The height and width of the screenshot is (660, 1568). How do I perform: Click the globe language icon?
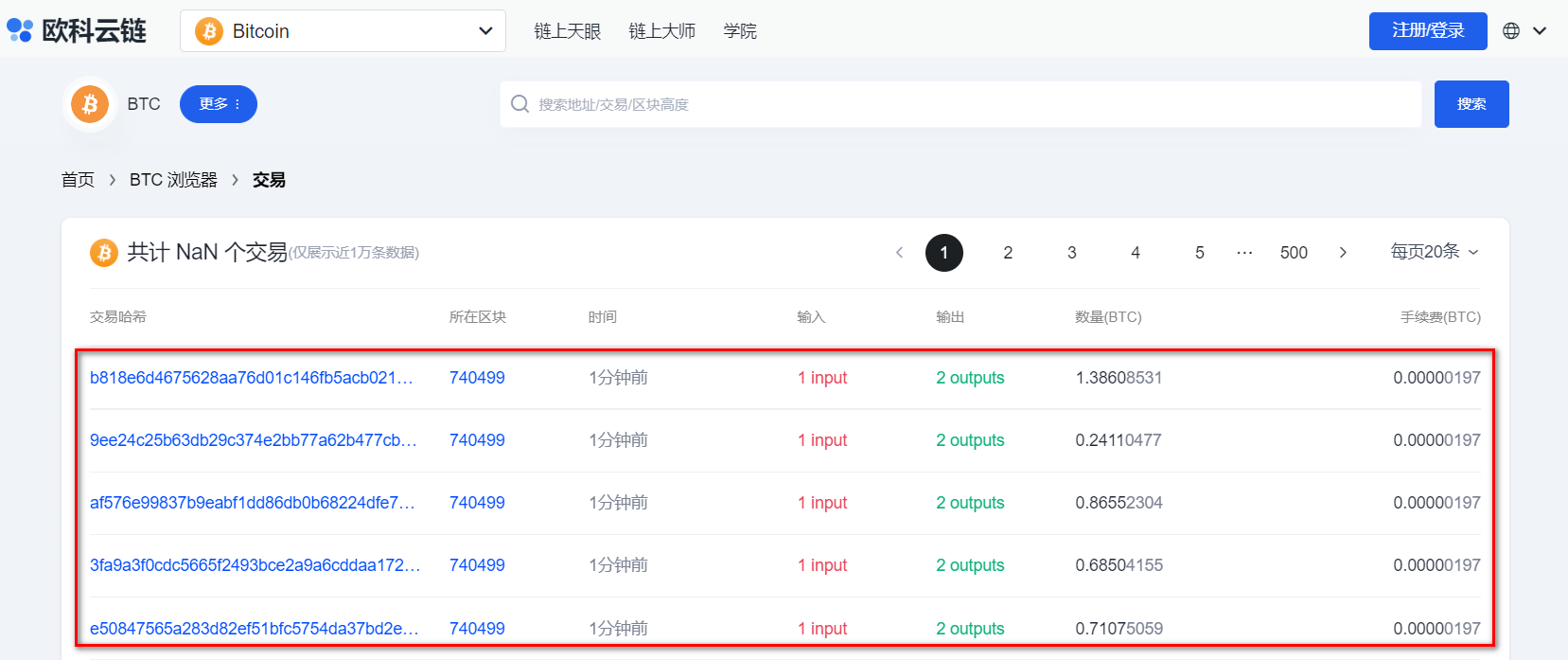pyautogui.click(x=1511, y=31)
